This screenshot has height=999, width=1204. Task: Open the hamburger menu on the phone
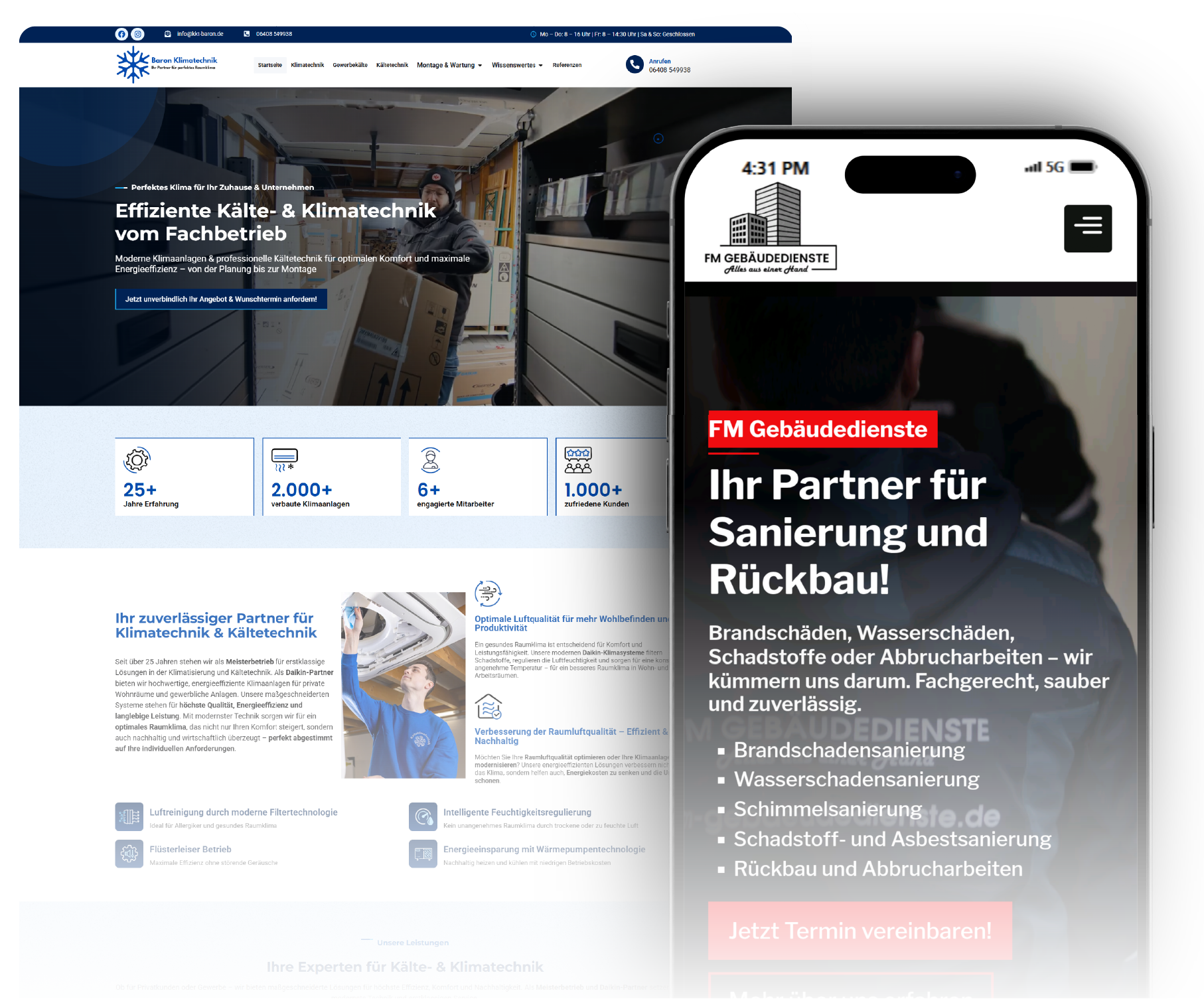(1088, 228)
